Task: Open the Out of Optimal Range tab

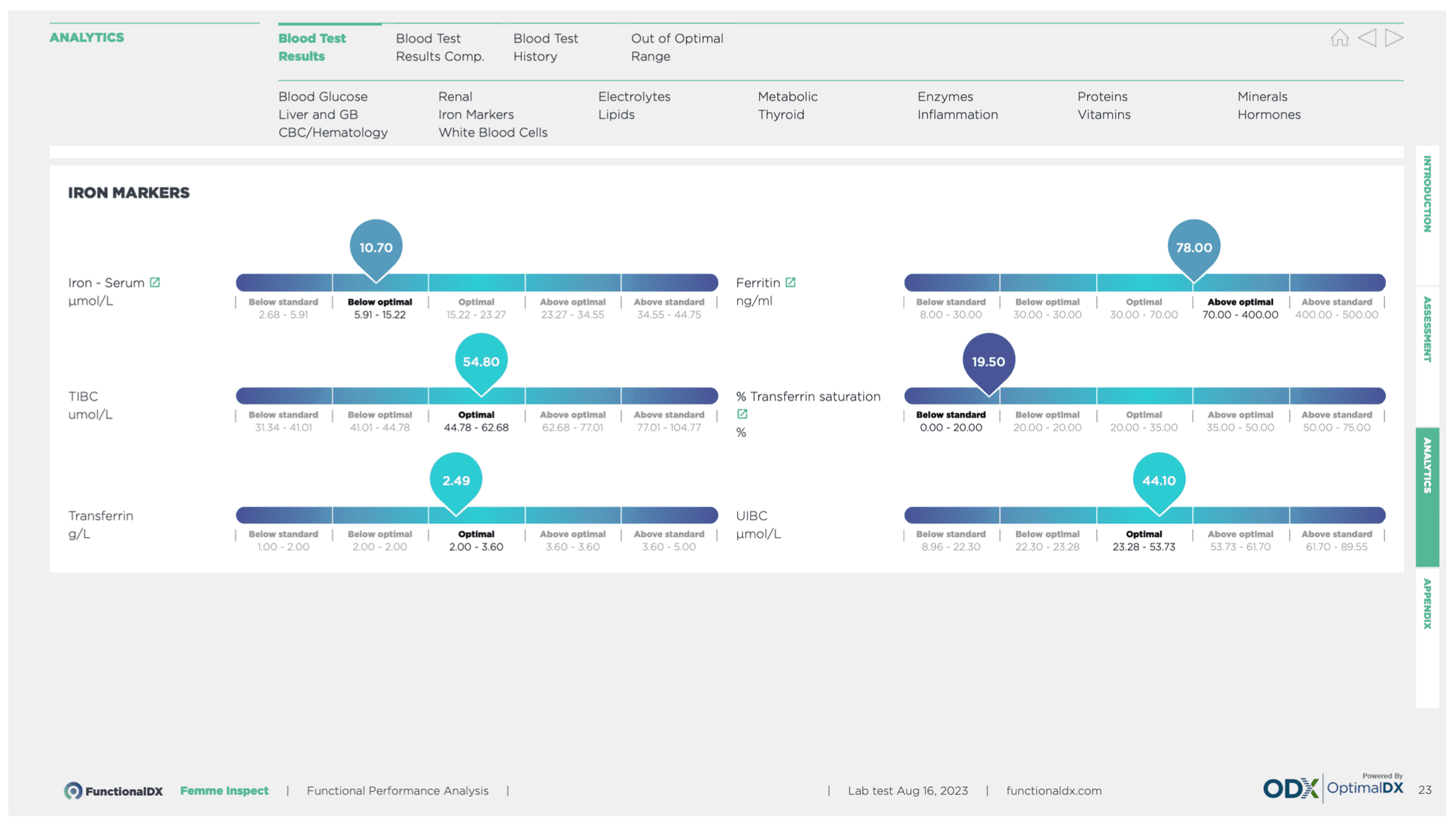Action: (676, 47)
